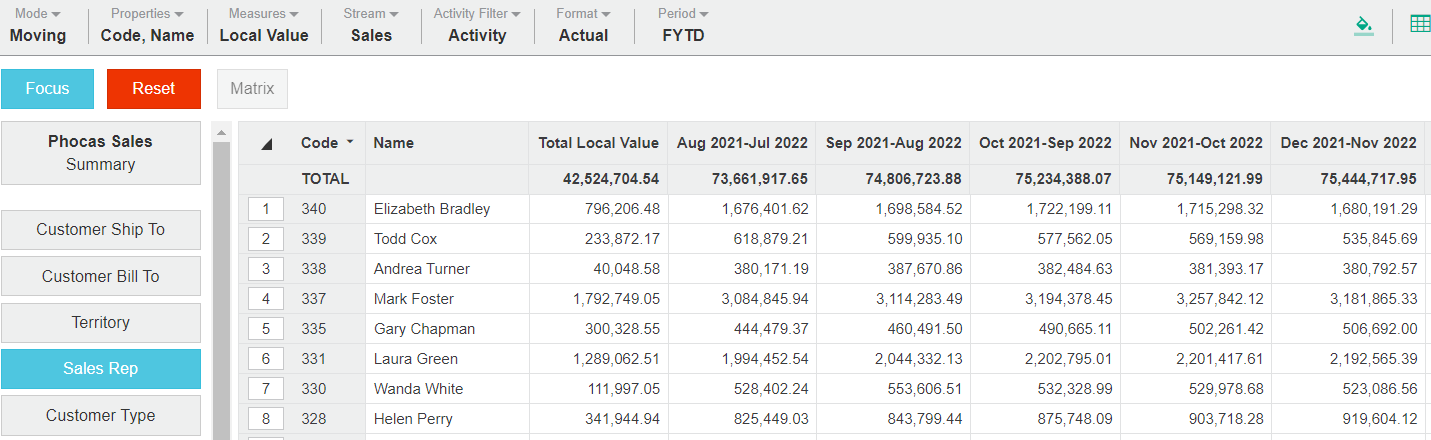Open the Measures menu

(264, 25)
